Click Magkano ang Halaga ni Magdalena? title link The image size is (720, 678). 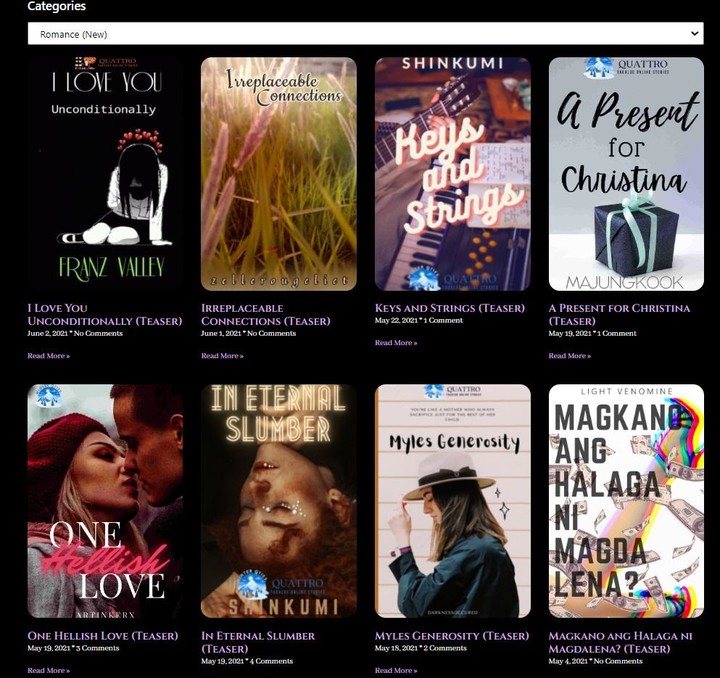[620, 642]
